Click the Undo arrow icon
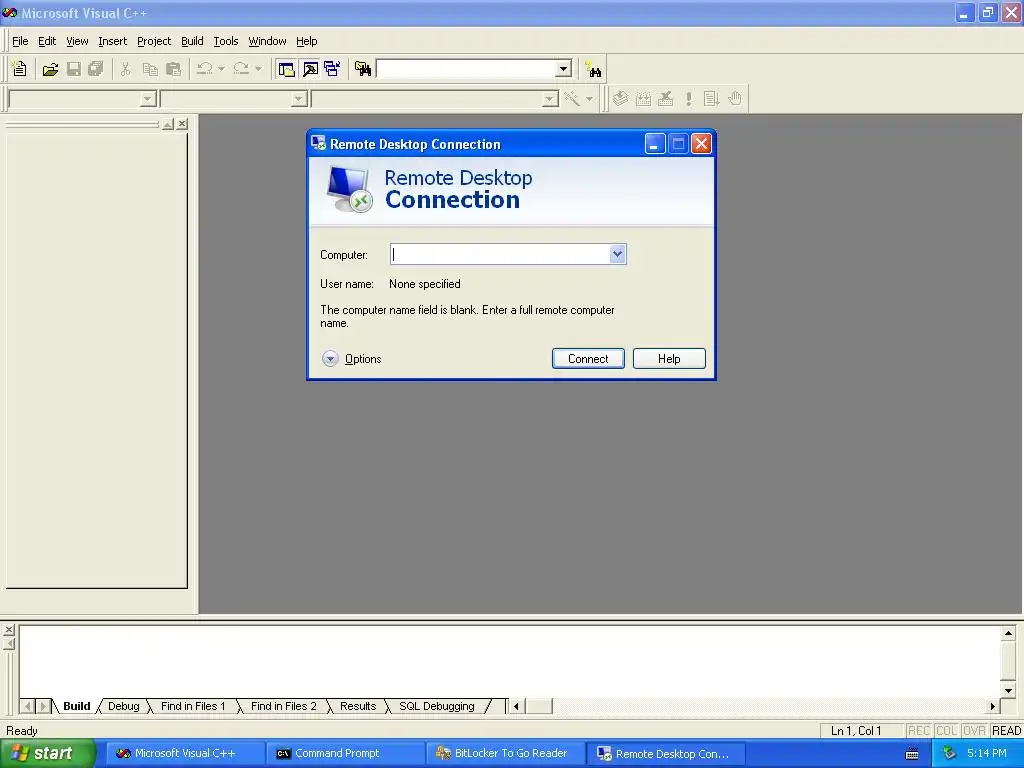Image resolution: width=1024 pixels, height=768 pixels. point(204,69)
